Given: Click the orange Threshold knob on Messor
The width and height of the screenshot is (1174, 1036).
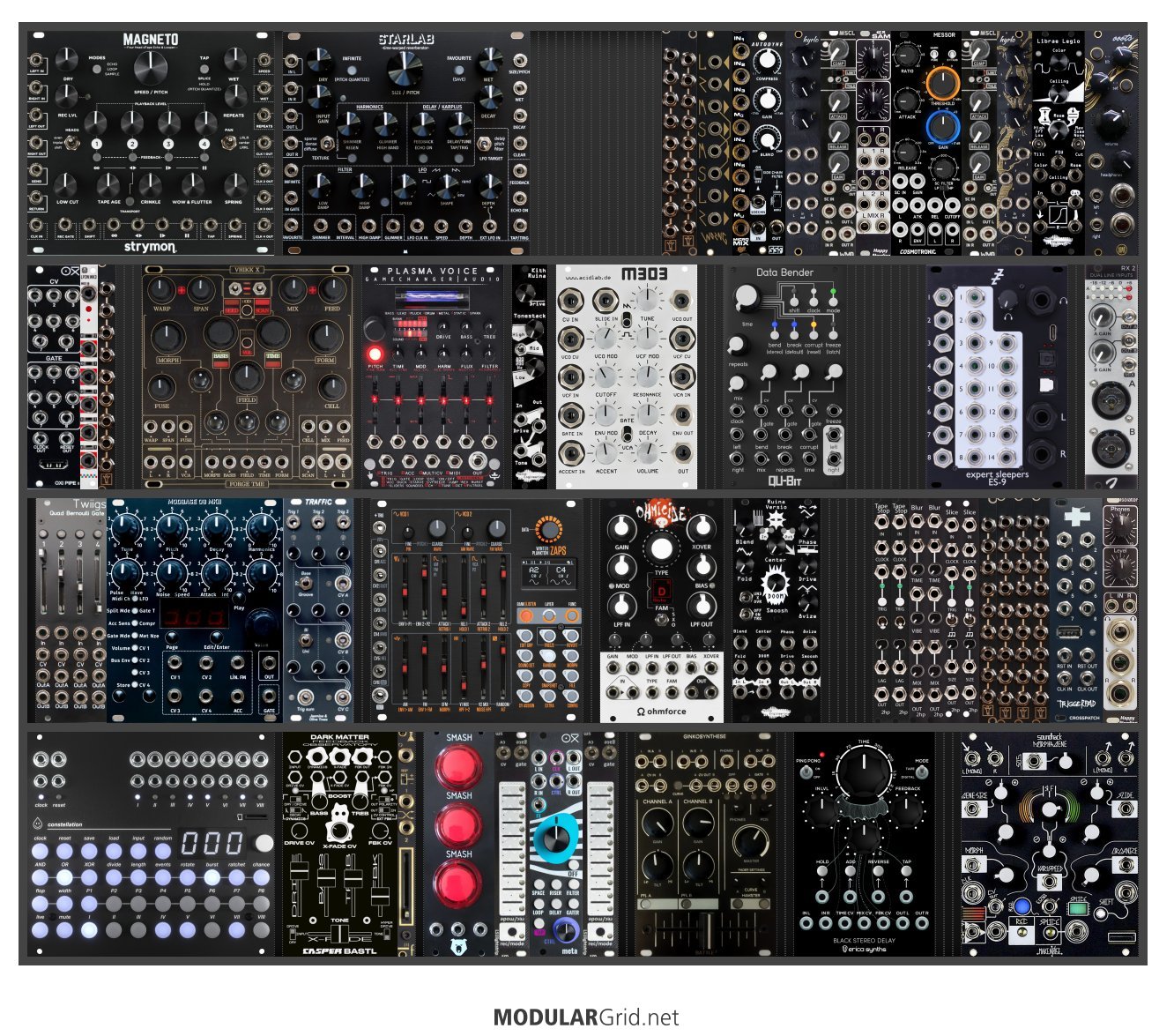Looking at the screenshot, I should [x=943, y=84].
